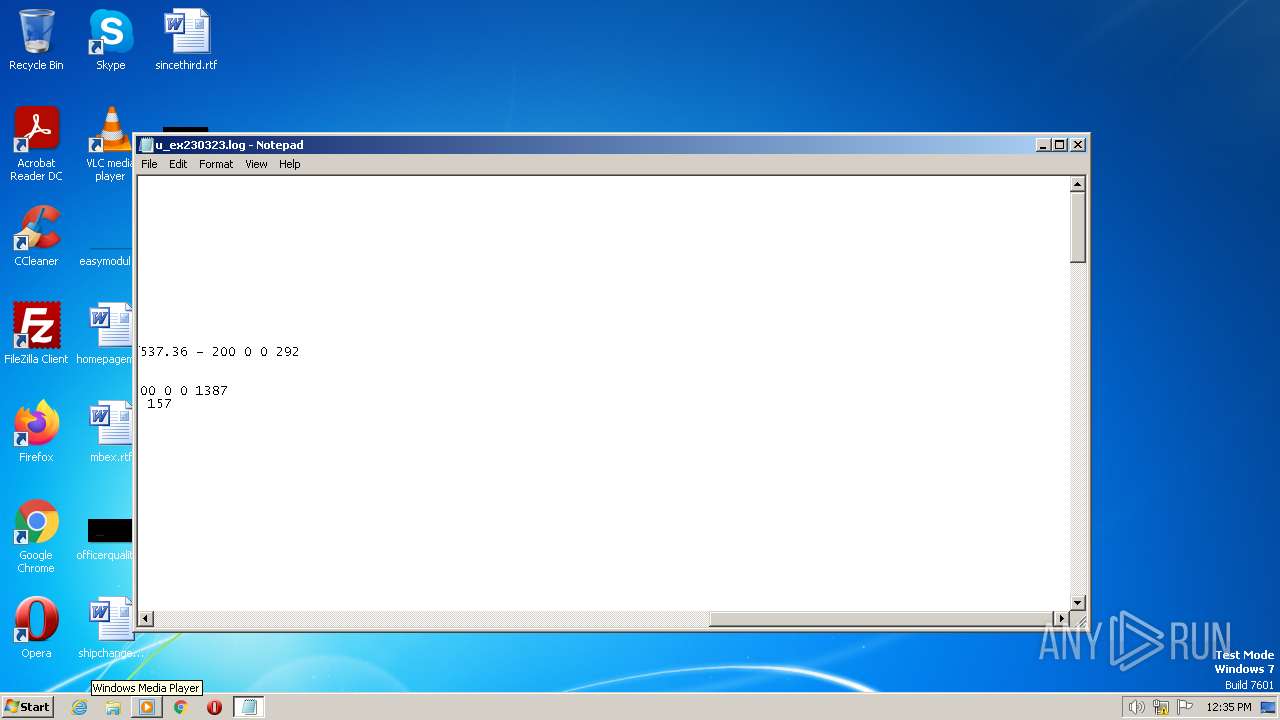The width and height of the screenshot is (1280, 720).
Task: Open Acrobat Reader DC shortcut
Action: (x=36, y=144)
